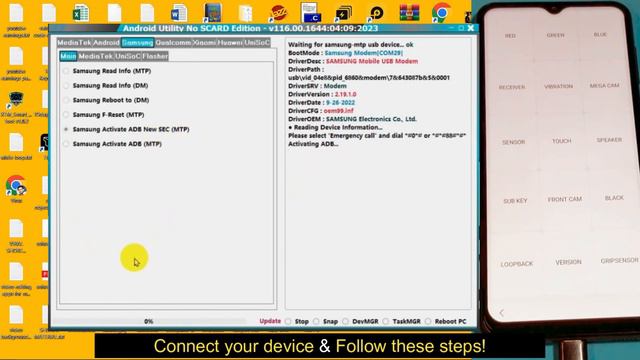
Task: Launch Google Chrome from the top row
Action: click(441, 13)
